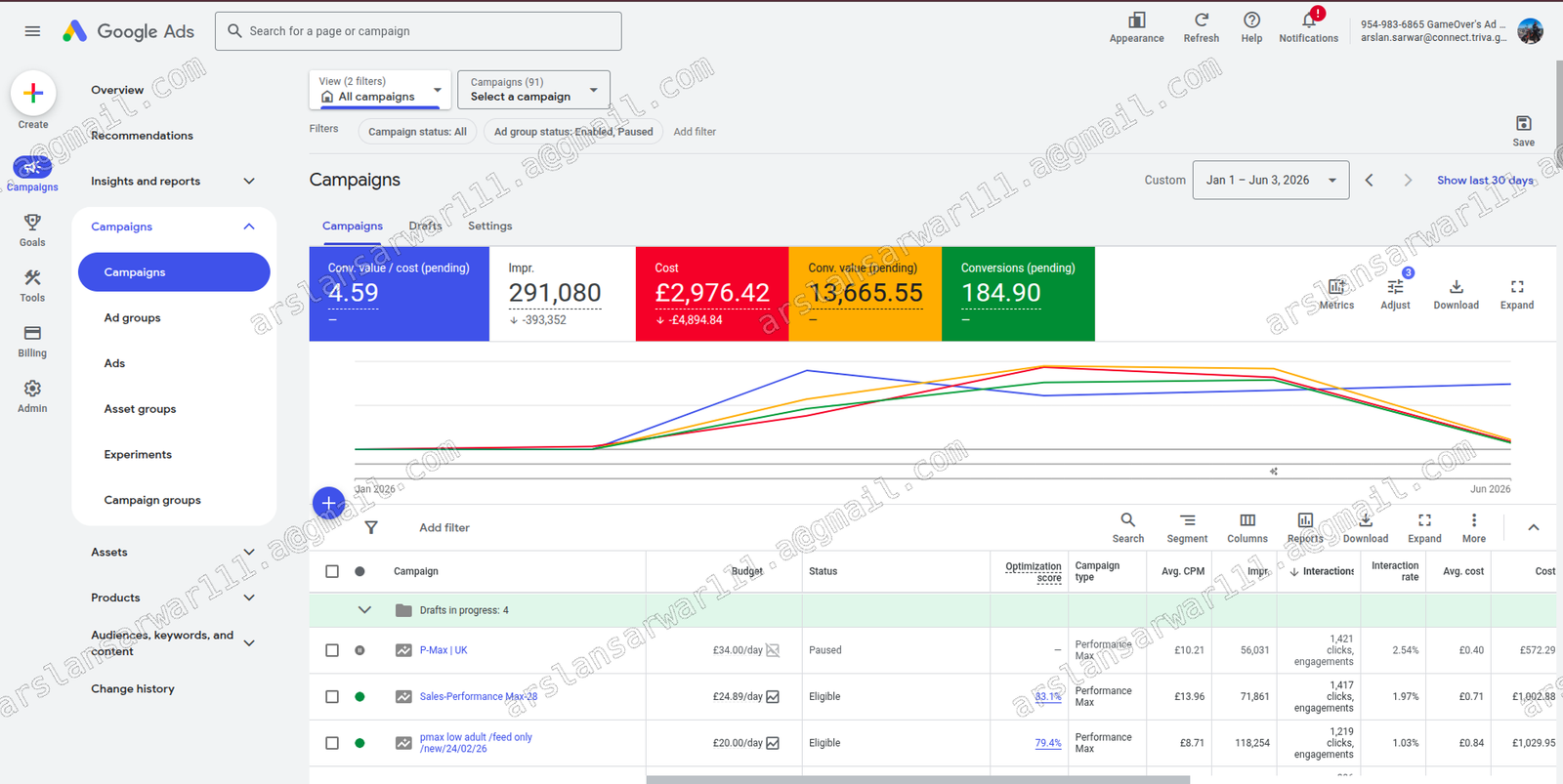Screen dimensions: 1563x784
Task: Edit the £24.89/day budget icon
Action: pos(773,697)
